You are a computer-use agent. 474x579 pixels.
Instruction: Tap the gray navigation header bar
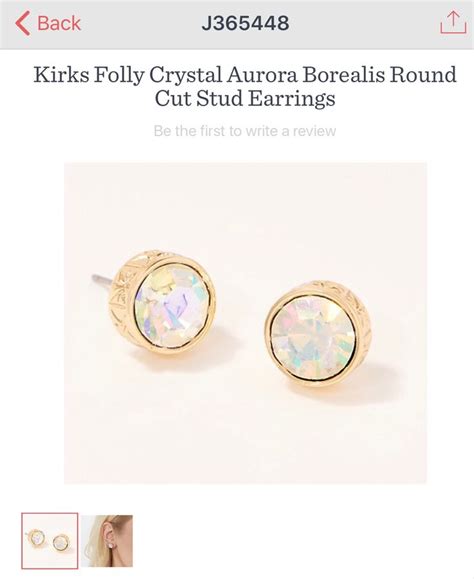[237, 24]
